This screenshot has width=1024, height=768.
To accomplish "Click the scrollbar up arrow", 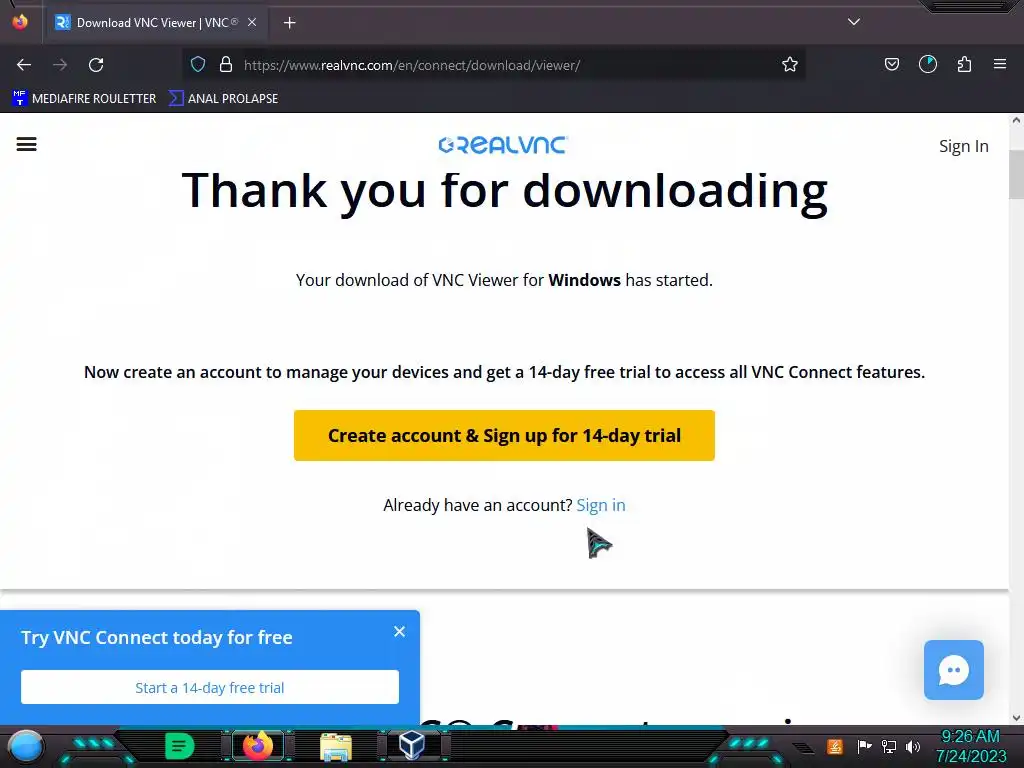I will point(1016,120).
